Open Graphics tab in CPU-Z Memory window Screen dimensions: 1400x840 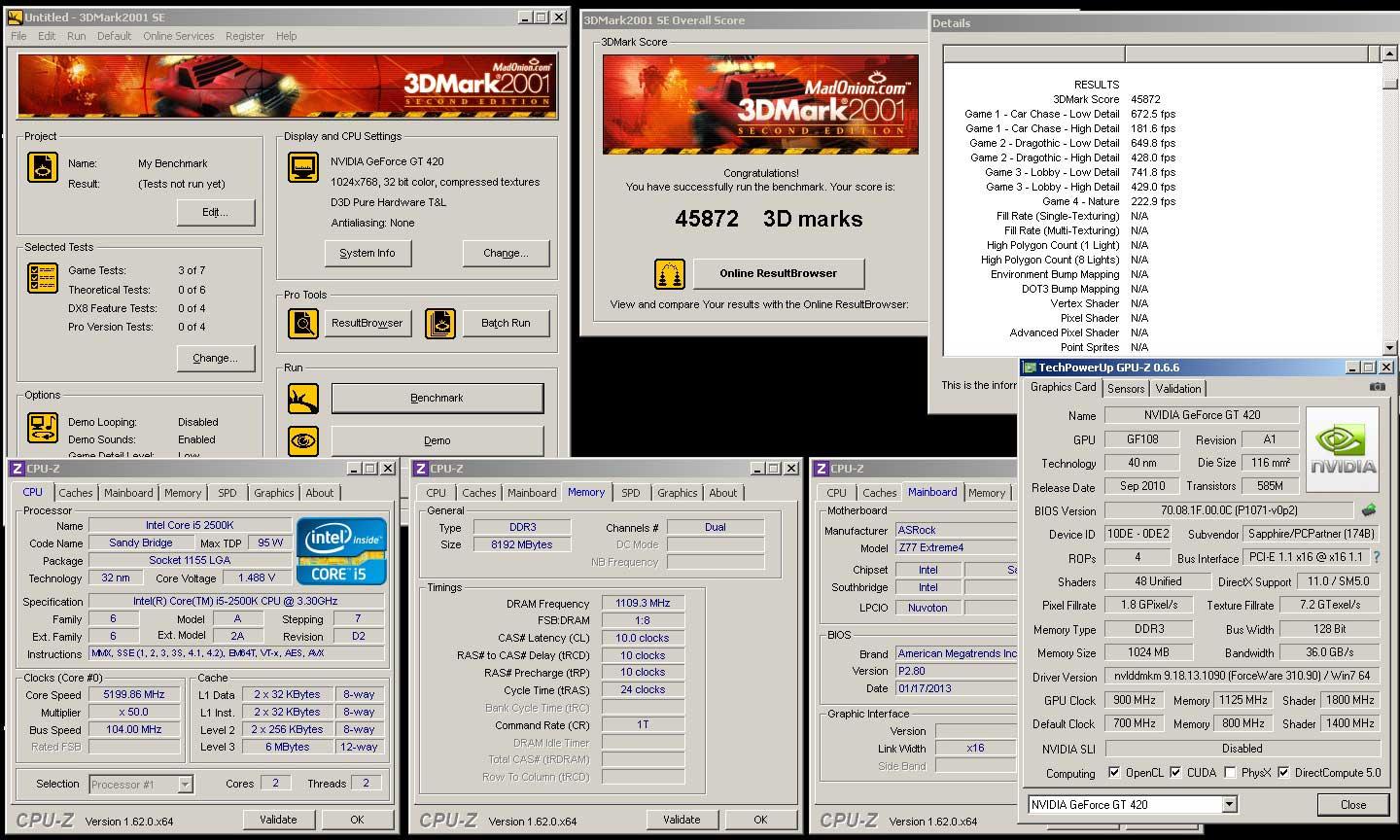pos(677,493)
